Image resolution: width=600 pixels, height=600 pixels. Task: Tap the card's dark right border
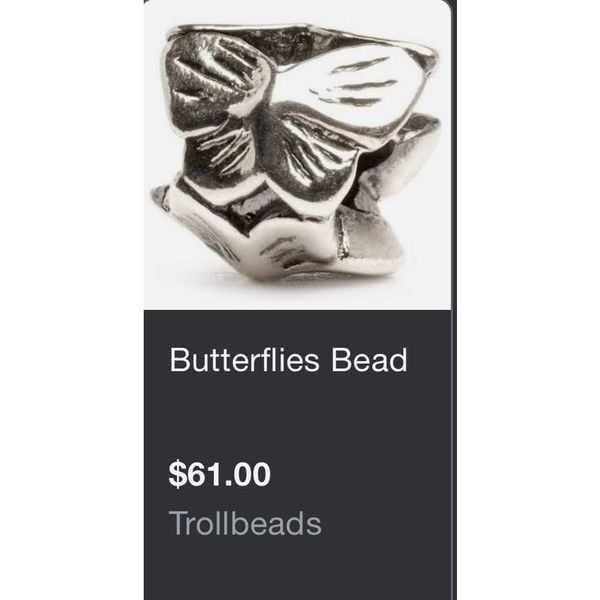(x=454, y=302)
